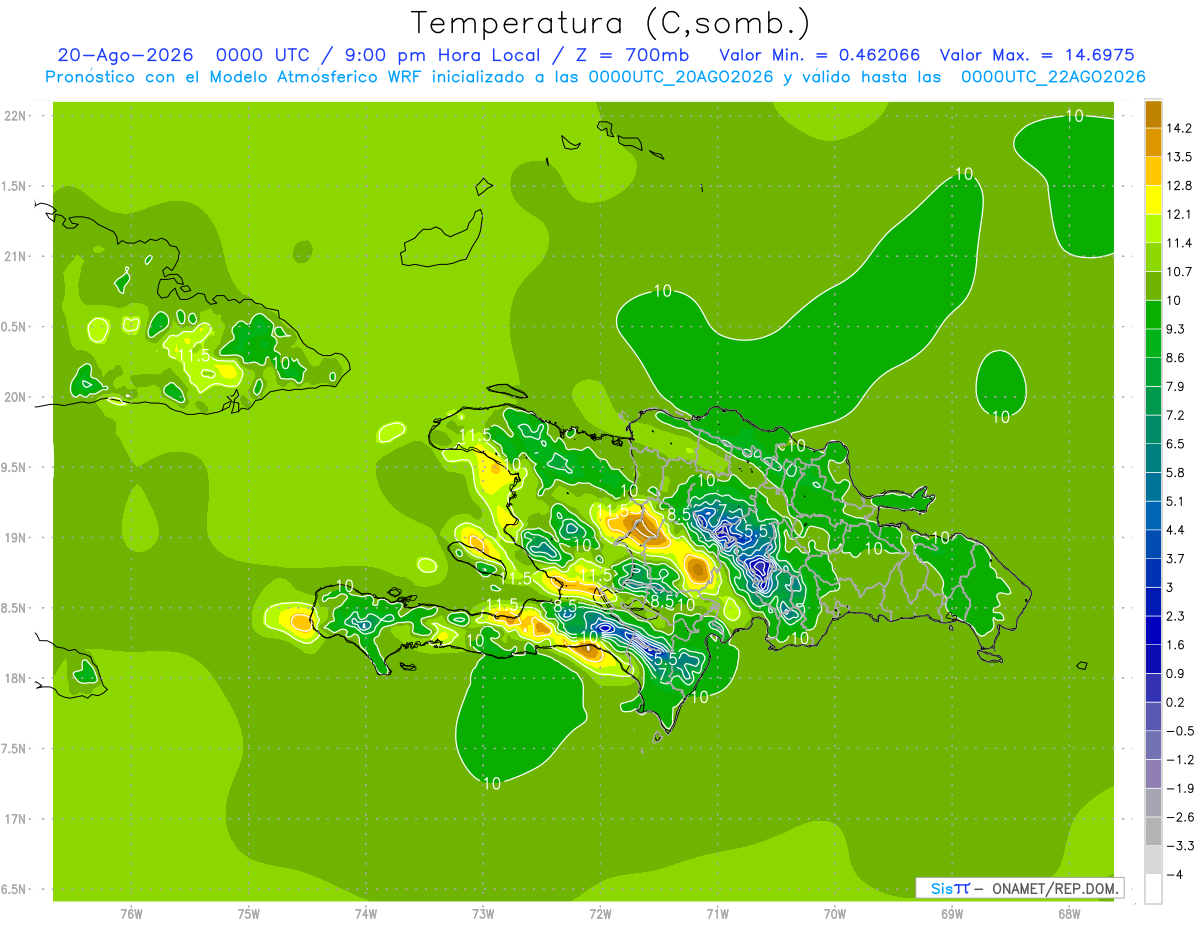Viewport: 1200px width, 927px height.
Task: Click the "18N" latitude label
Action: tap(17, 679)
